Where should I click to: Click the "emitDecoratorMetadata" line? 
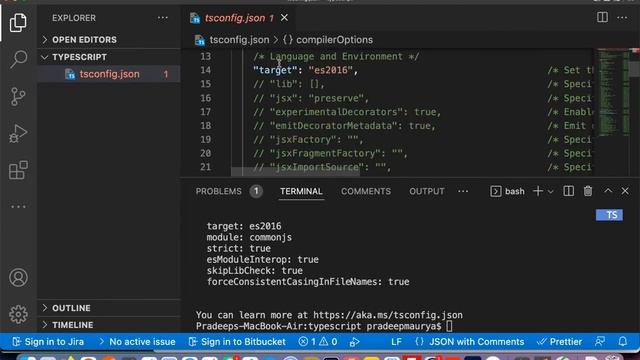click(x=344, y=126)
